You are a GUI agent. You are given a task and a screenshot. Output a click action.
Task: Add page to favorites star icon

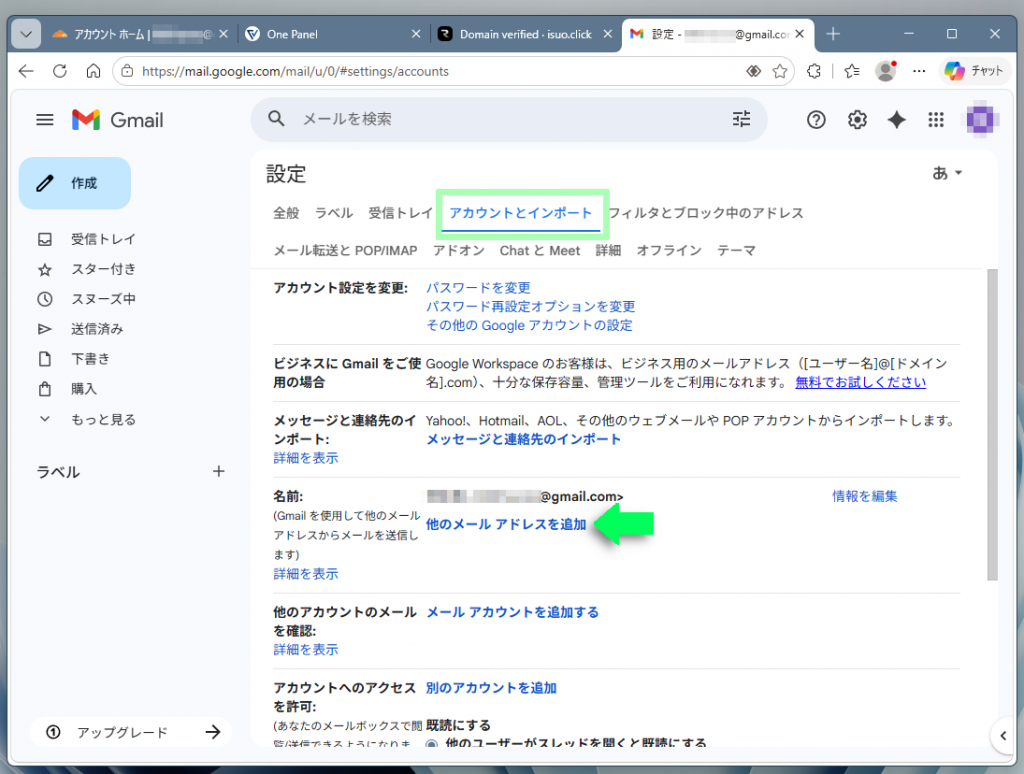click(x=780, y=71)
